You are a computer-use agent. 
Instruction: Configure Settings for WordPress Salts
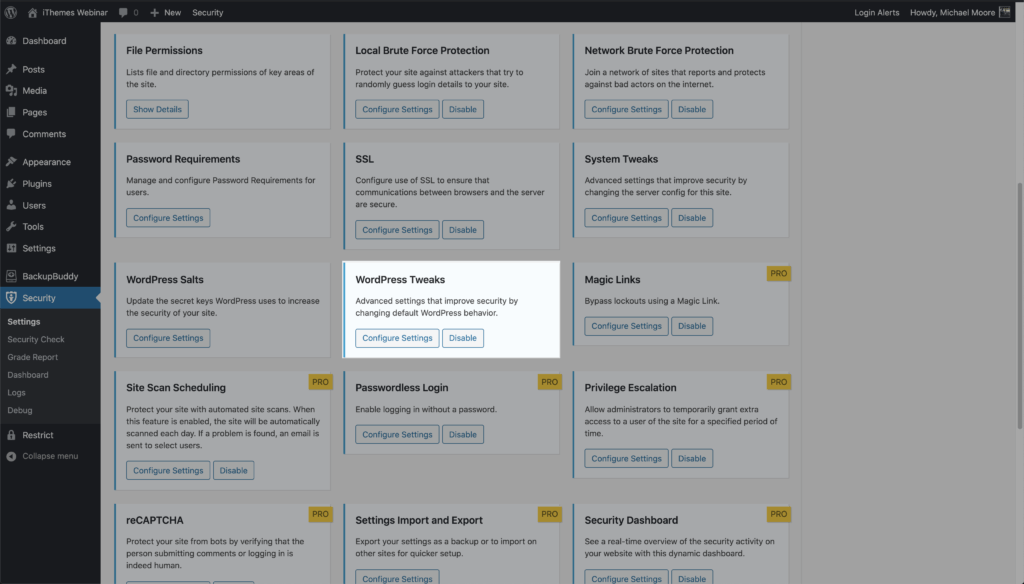[x=168, y=338]
